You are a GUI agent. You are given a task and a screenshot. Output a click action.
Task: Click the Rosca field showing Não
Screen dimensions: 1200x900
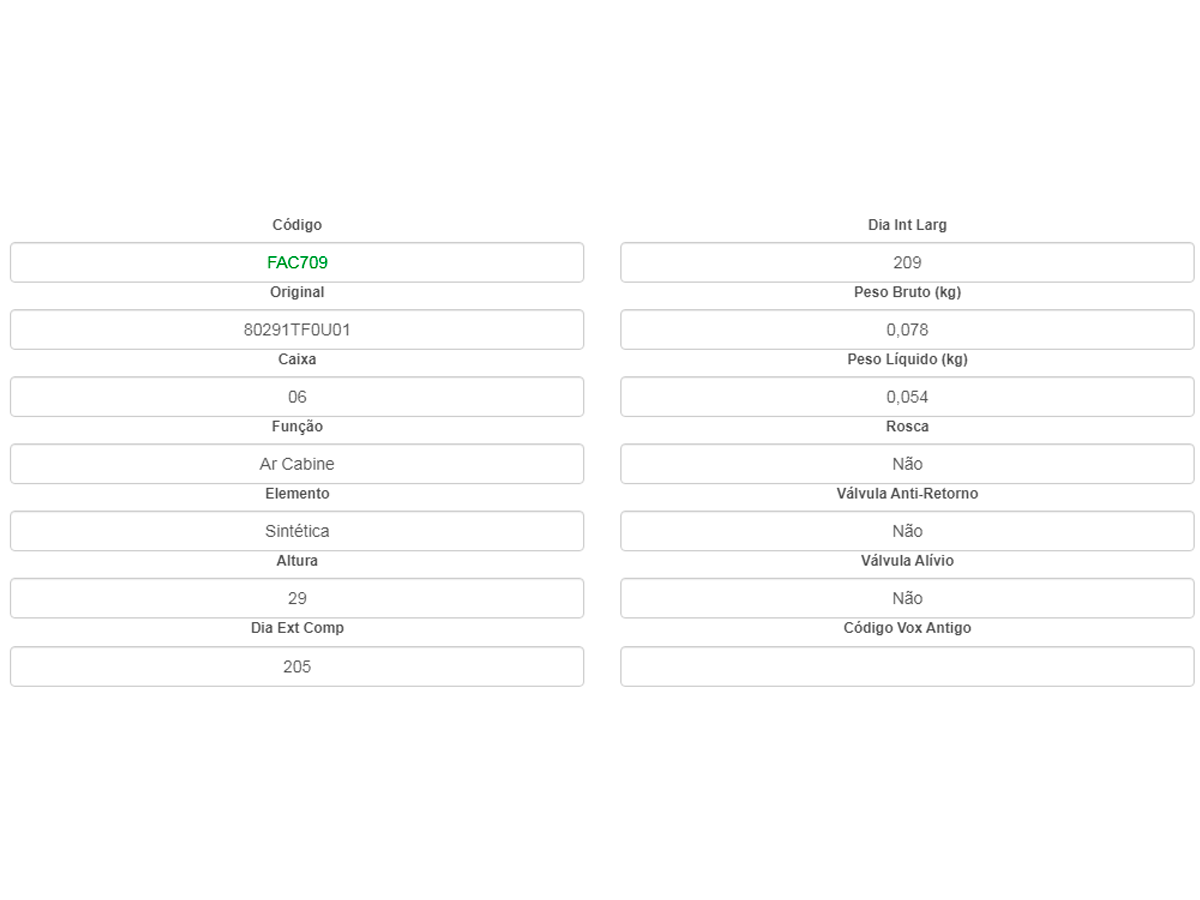907,464
